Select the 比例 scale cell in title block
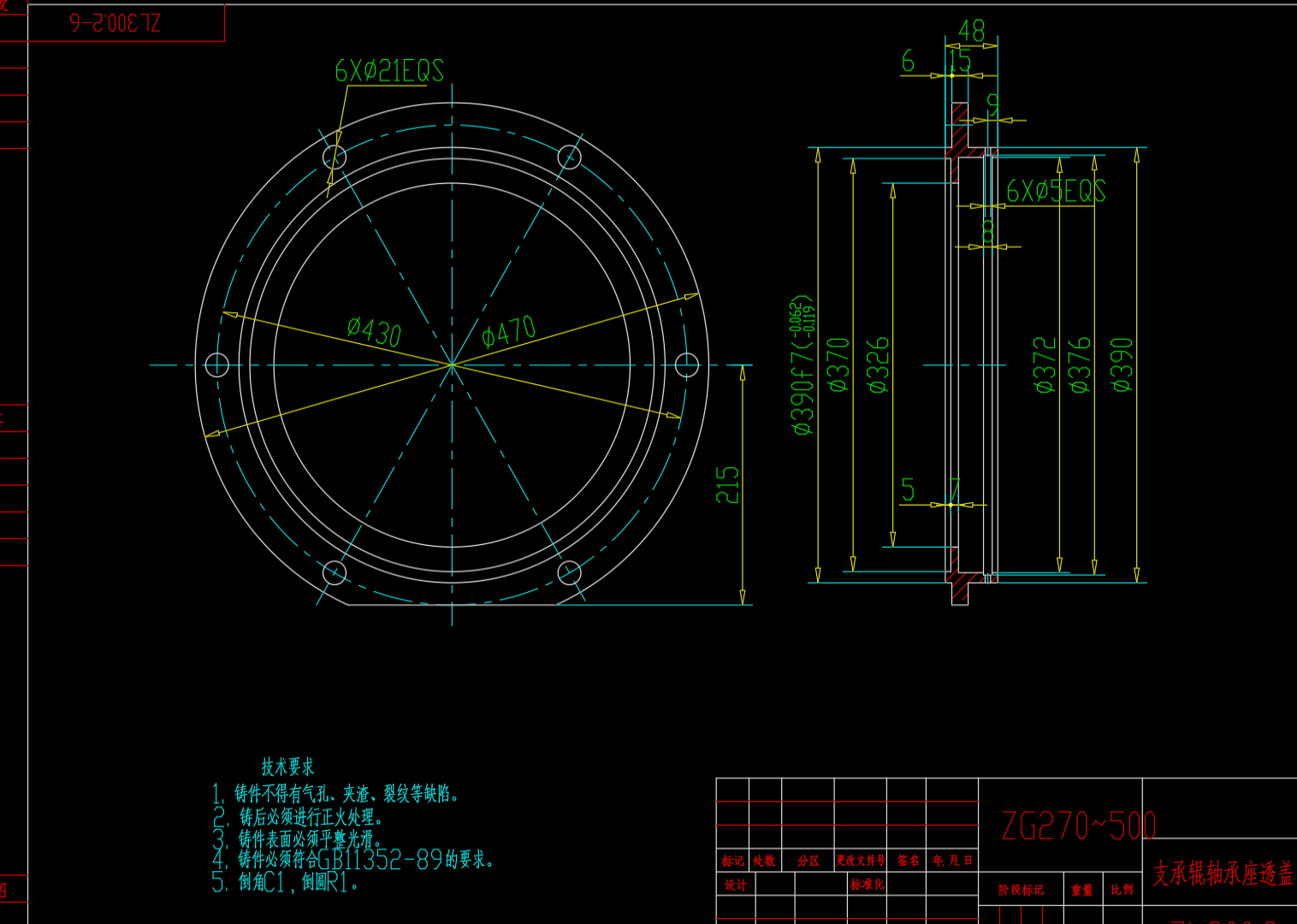 coord(1122,890)
